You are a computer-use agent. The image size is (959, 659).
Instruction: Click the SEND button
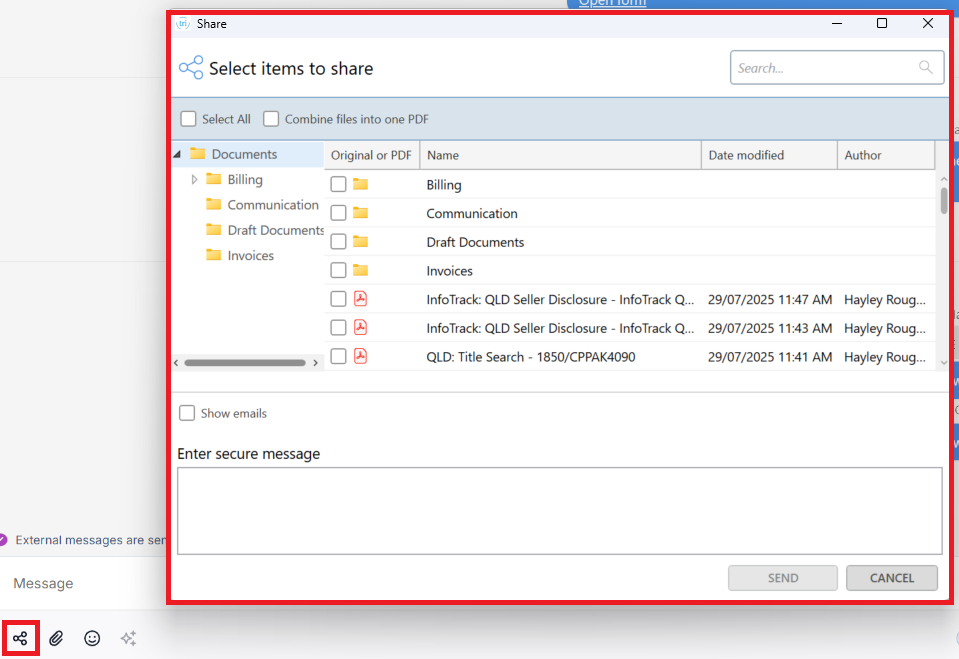(783, 578)
